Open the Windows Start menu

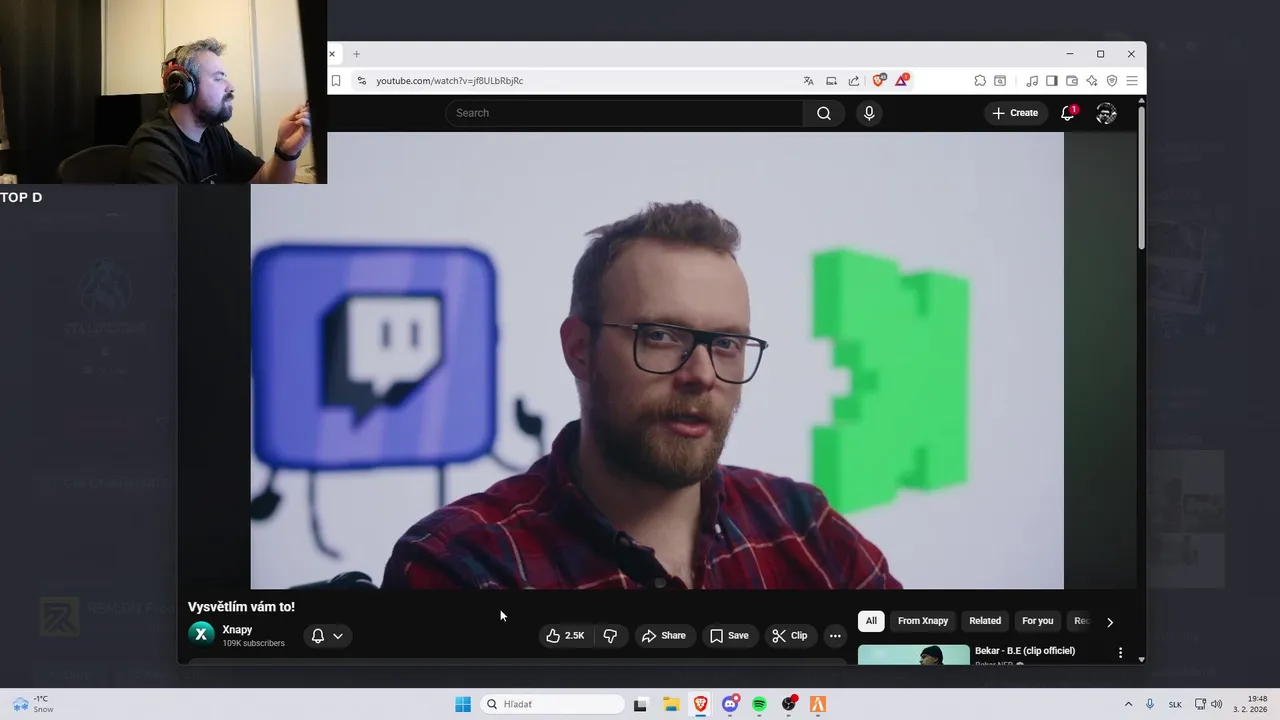click(463, 704)
